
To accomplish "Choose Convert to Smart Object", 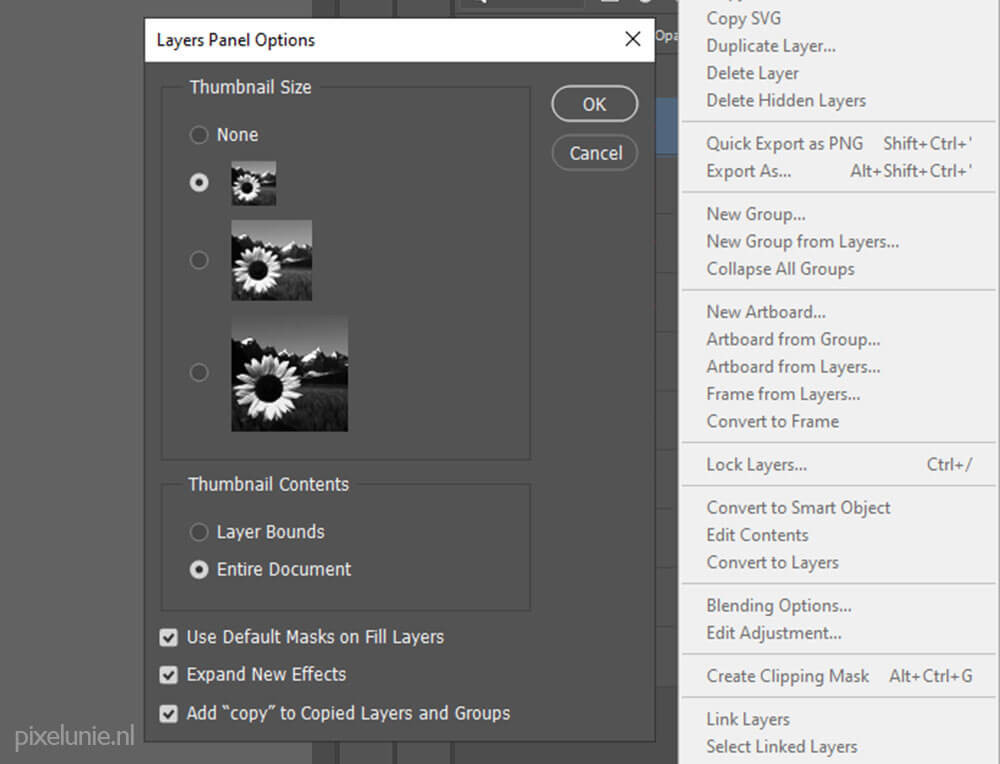I will click(x=798, y=508).
